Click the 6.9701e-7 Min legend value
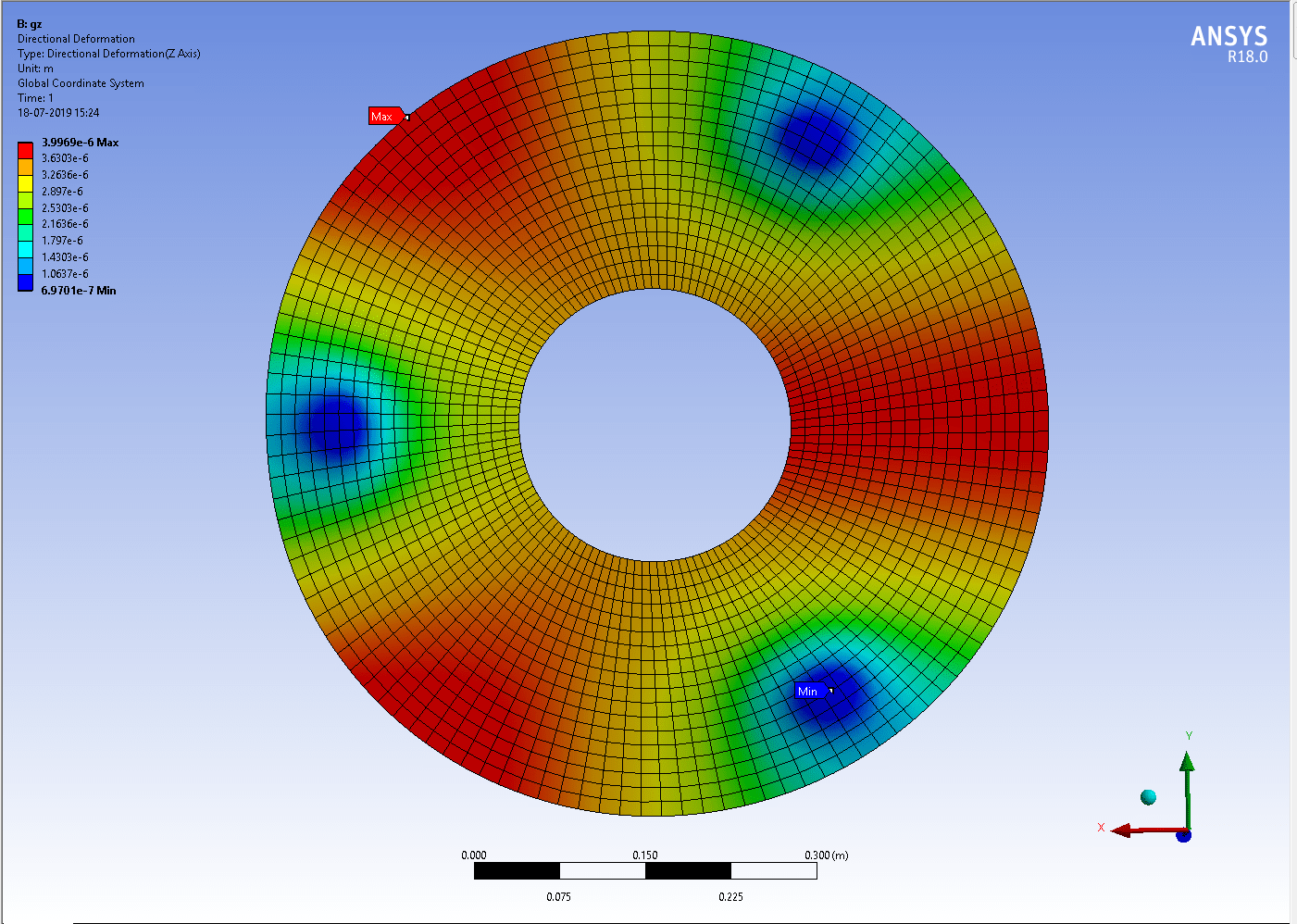 [79, 291]
